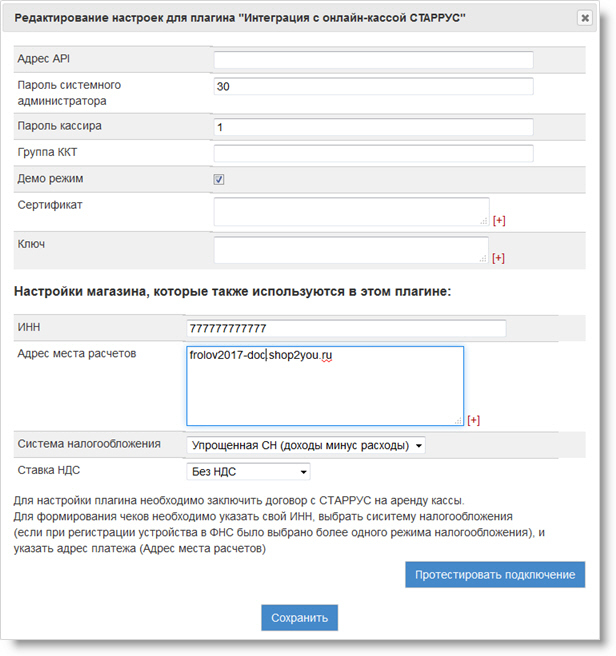This screenshot has width=616, height=656.
Task: Click the Пароль кассира field
Action: pyautogui.click(x=373, y=127)
